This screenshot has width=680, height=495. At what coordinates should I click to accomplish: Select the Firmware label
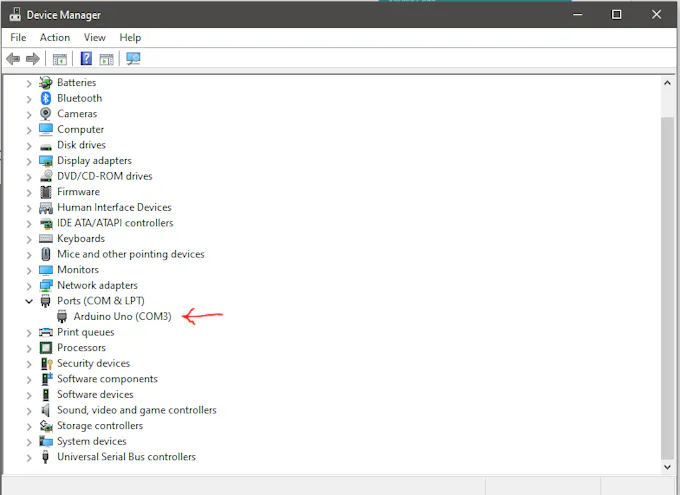tap(78, 192)
